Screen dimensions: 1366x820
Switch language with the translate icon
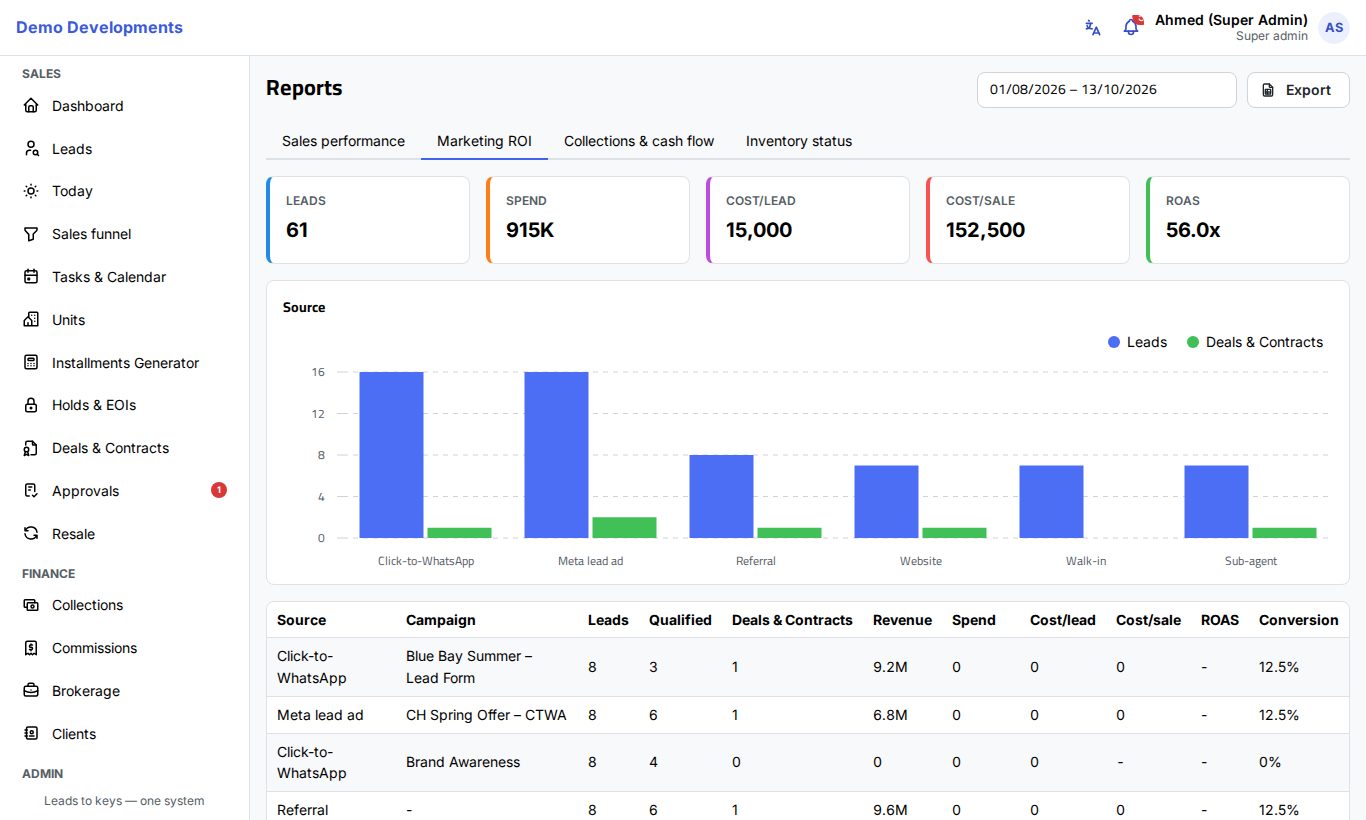pyautogui.click(x=1093, y=28)
